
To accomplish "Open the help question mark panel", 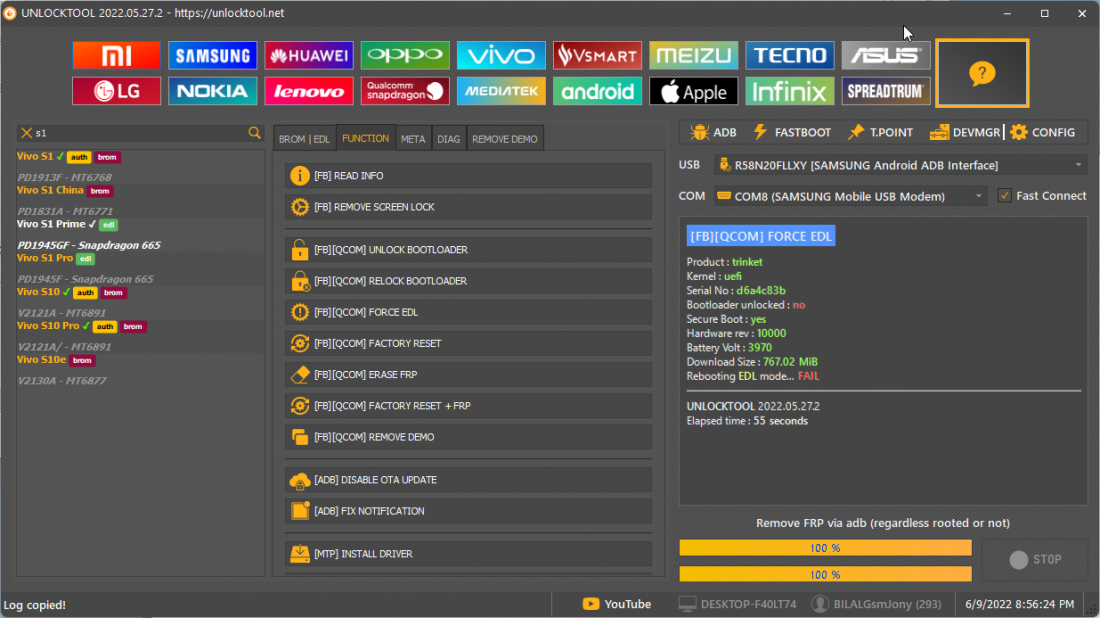I will tap(982, 73).
